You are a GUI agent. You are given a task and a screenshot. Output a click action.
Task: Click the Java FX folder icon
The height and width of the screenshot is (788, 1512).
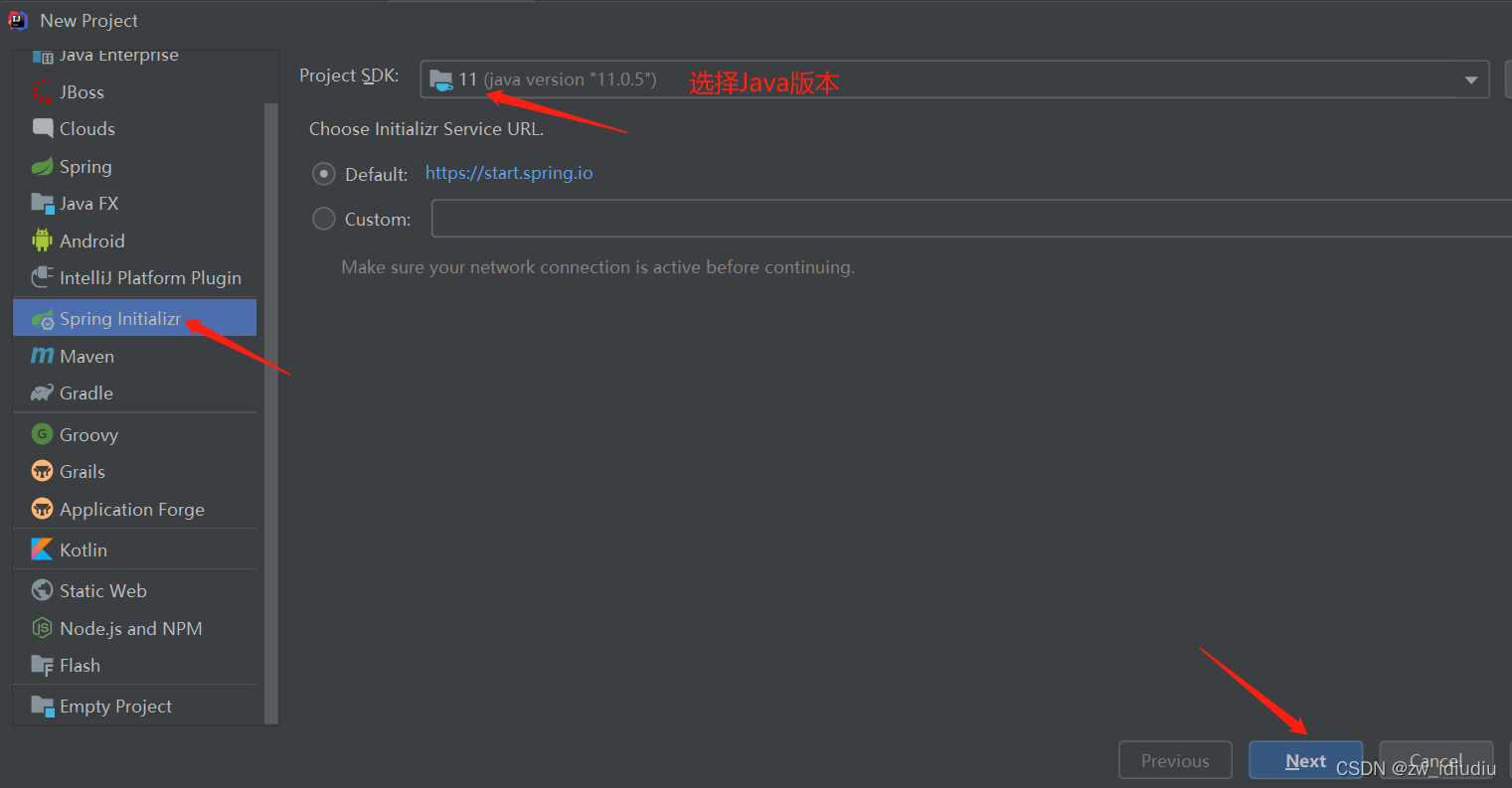(43, 204)
